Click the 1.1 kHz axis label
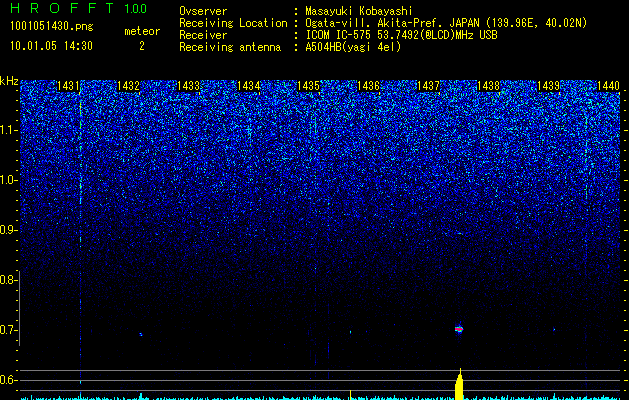Viewport: 629px width, 400px height. pyautogui.click(x=9, y=130)
